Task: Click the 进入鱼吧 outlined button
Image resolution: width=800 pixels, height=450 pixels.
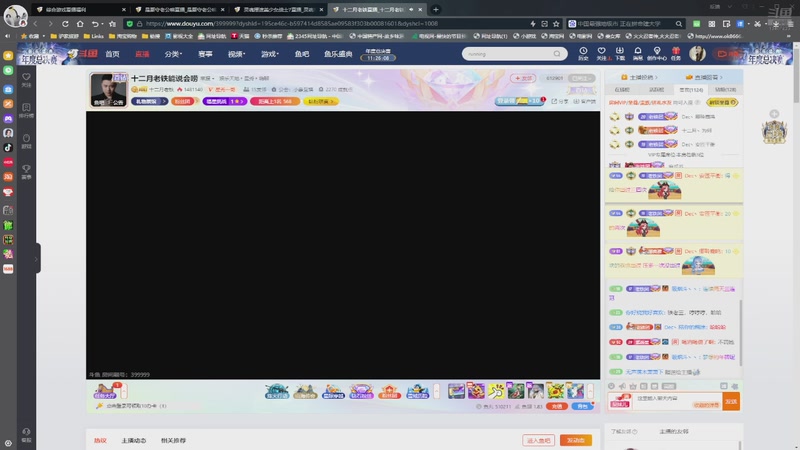Action: pyautogui.click(x=538, y=440)
